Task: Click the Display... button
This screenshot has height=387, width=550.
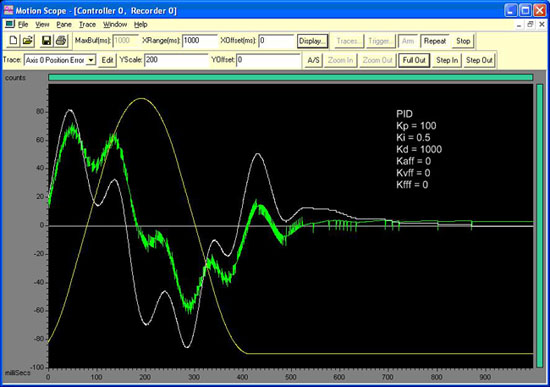Action: point(312,41)
